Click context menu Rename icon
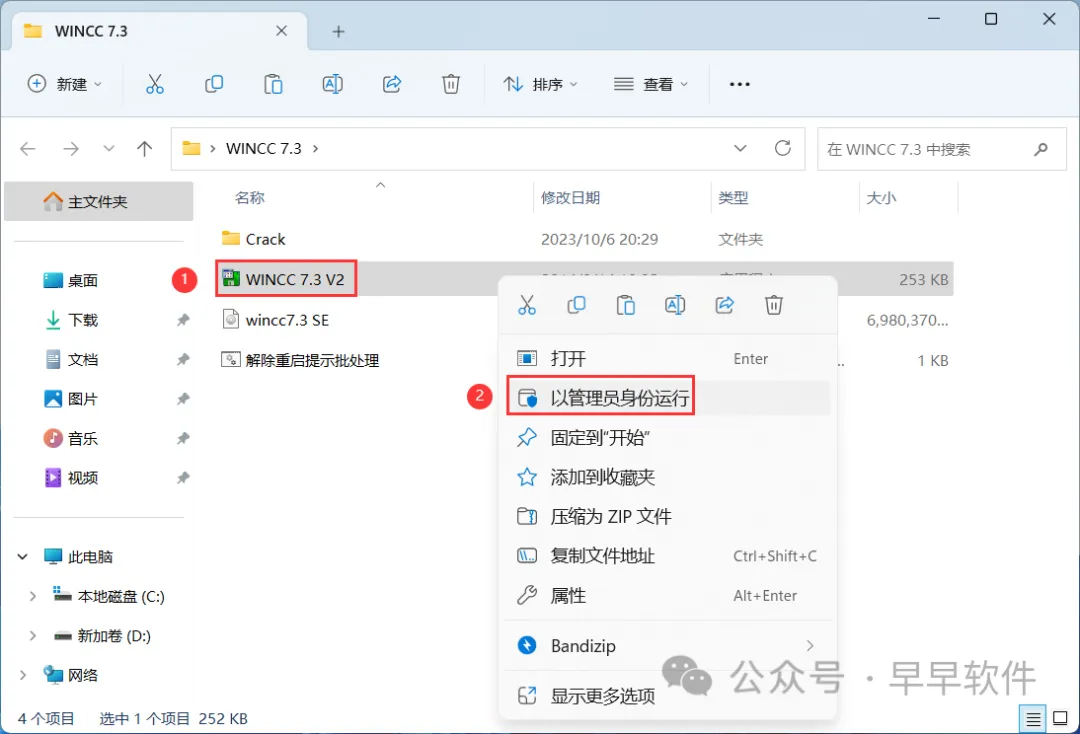The image size is (1080, 734). [675, 305]
